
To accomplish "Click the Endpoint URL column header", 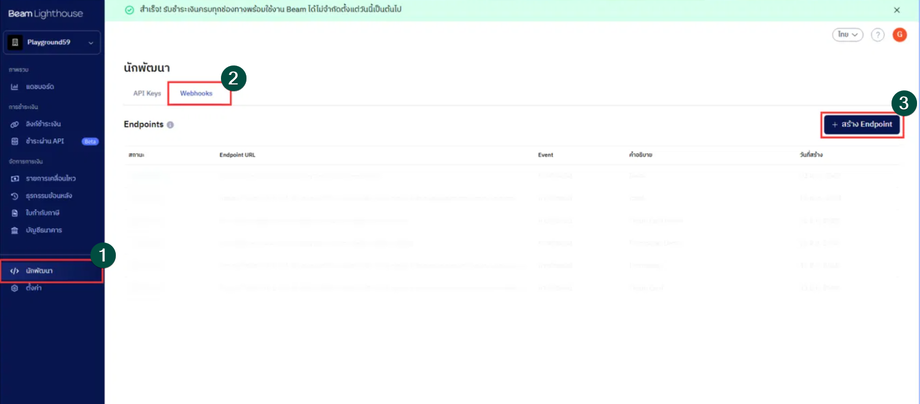I will tap(237, 155).
